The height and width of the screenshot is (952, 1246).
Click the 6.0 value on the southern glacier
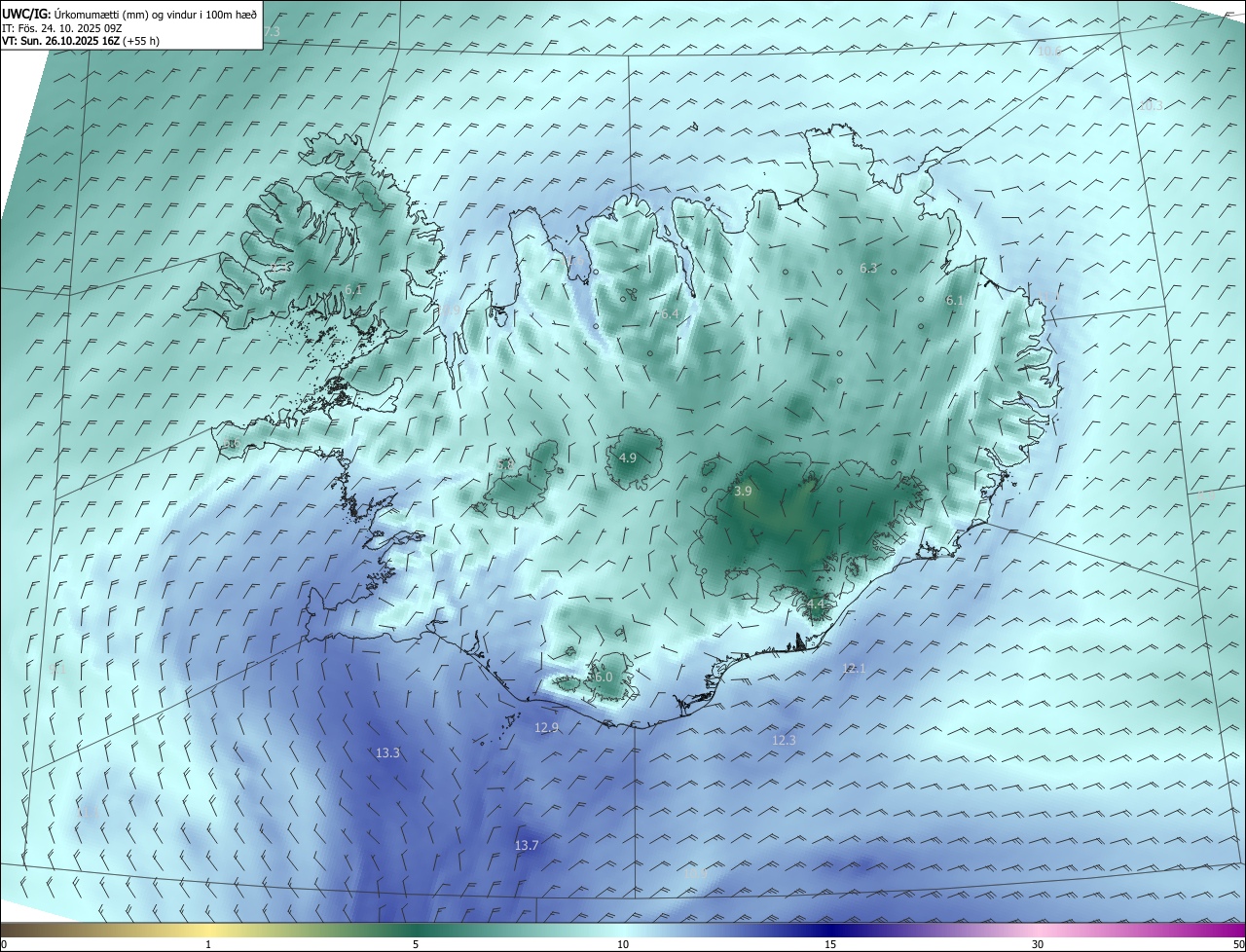(602, 677)
